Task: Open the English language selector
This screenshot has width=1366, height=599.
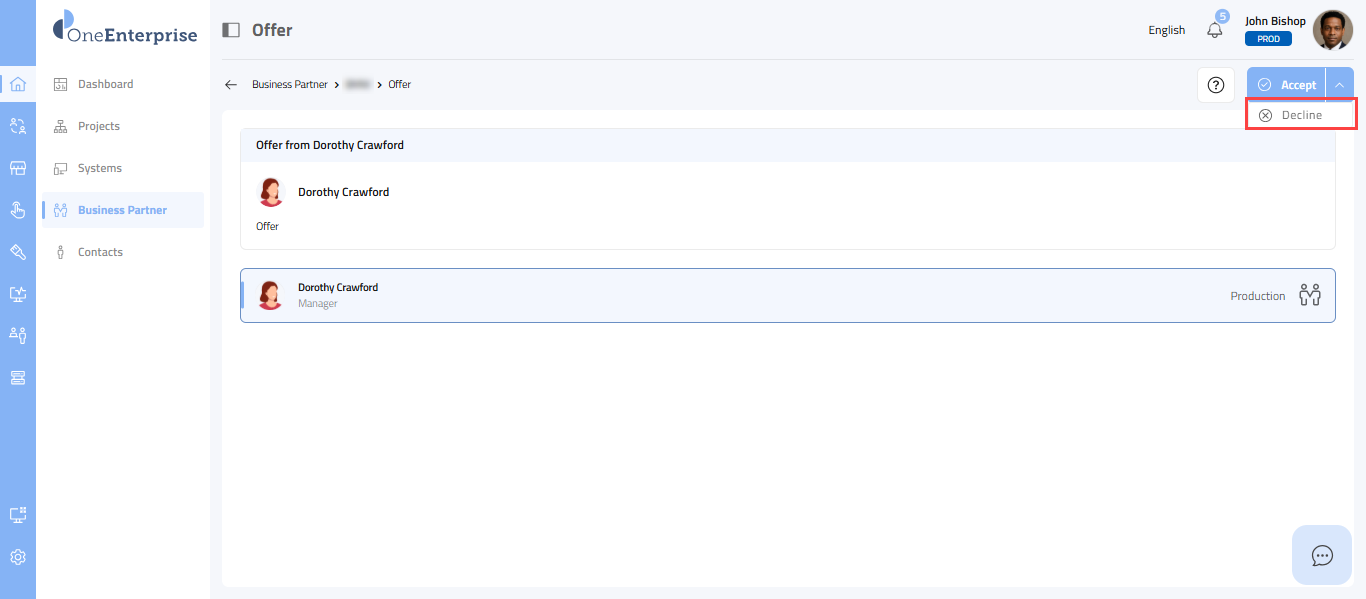Action: click(x=1166, y=30)
